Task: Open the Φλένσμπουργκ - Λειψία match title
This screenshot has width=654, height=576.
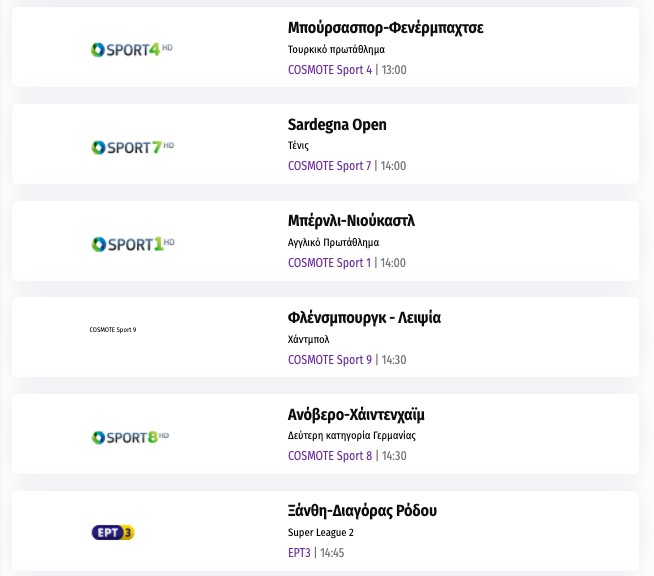Action: point(364,318)
